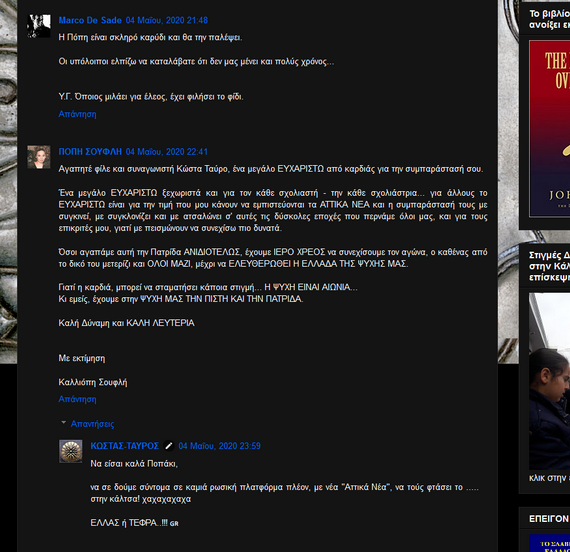The width and height of the screenshot is (570, 552).
Task: Click the 'Στιγμές' sidebar widget title
Action: [x=549, y=266]
